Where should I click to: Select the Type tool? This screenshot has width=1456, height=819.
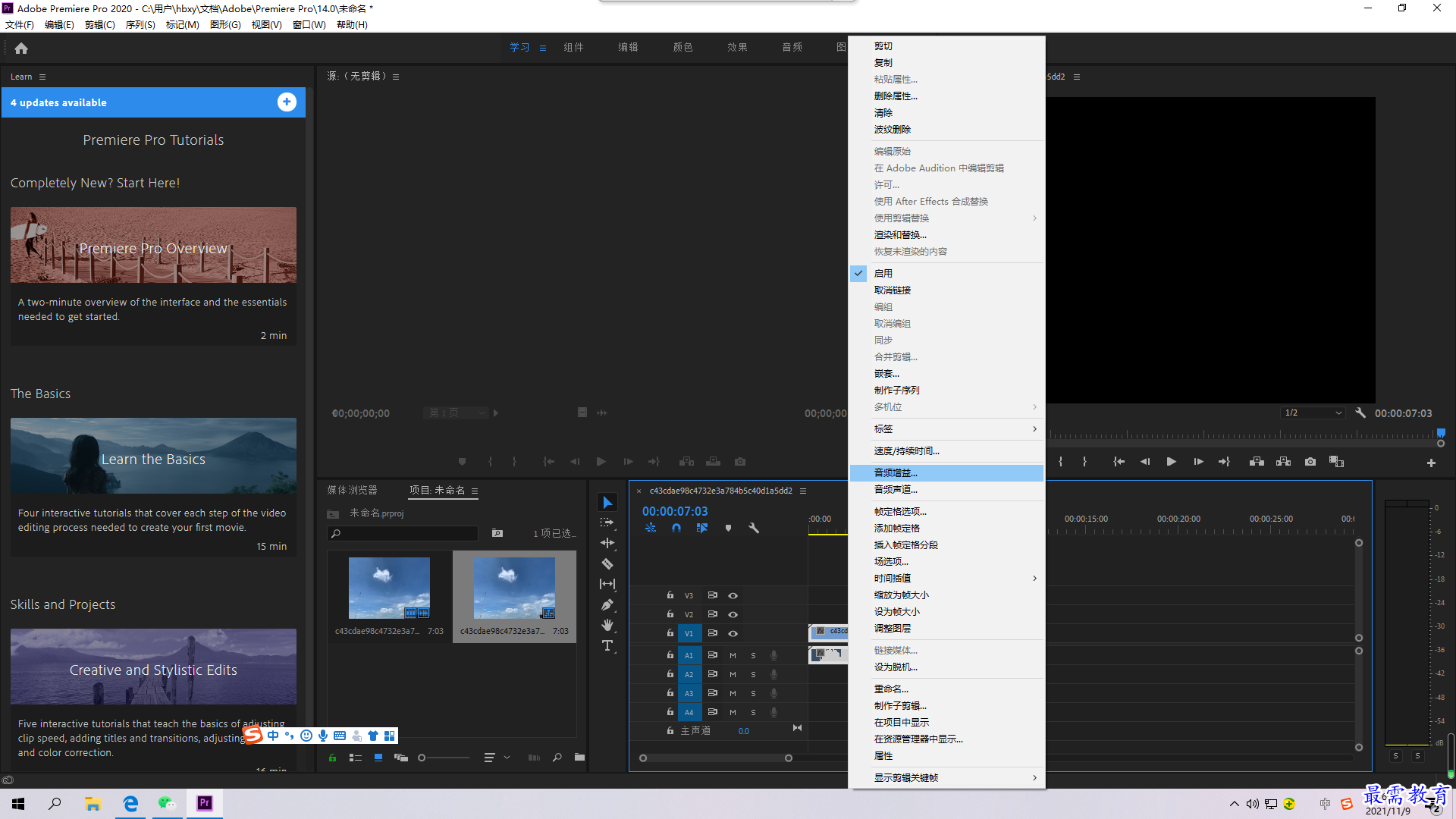click(x=607, y=645)
